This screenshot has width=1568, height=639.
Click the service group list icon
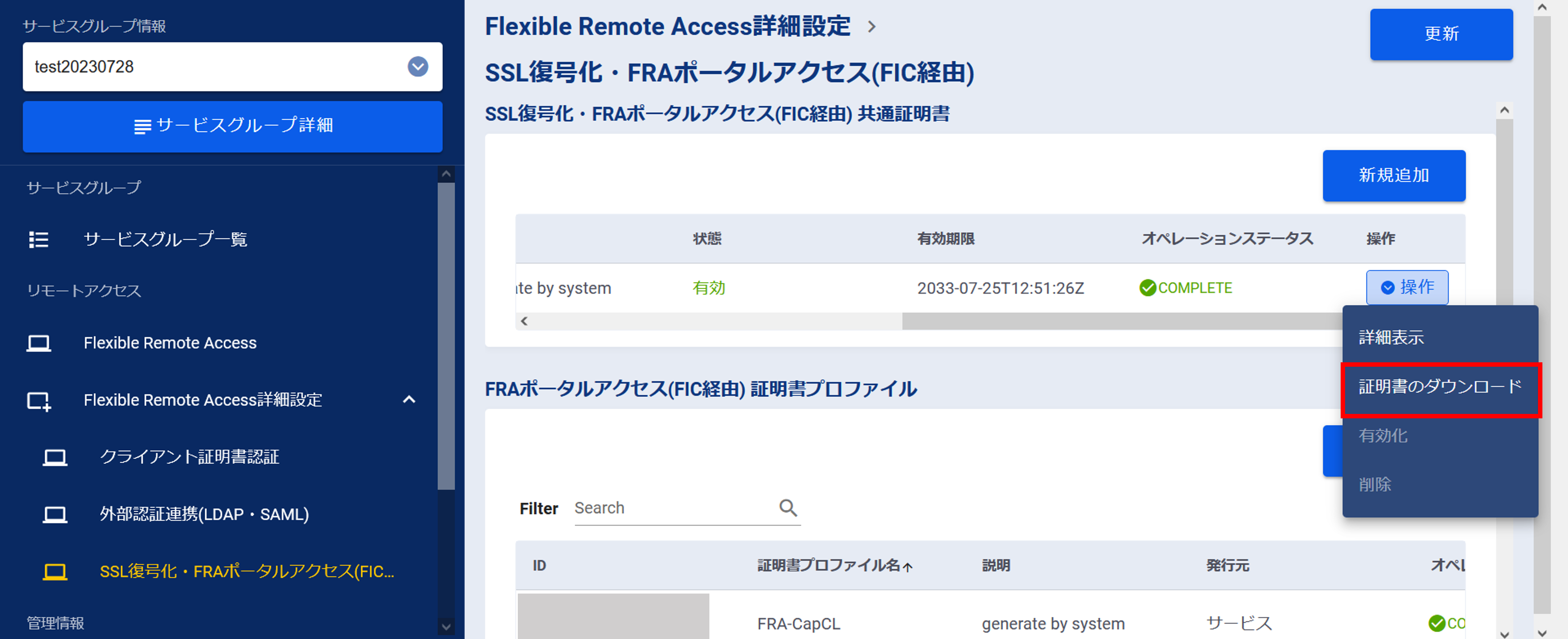(38, 239)
